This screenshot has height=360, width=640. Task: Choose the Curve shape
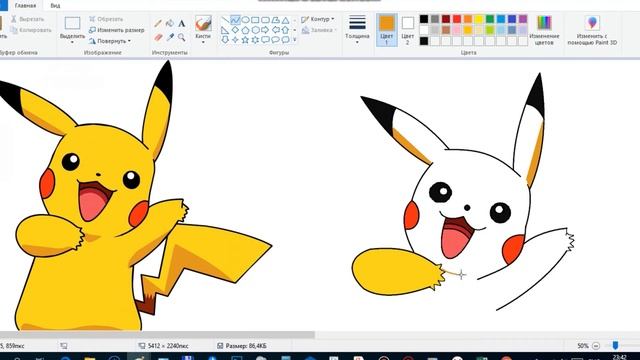click(235, 20)
